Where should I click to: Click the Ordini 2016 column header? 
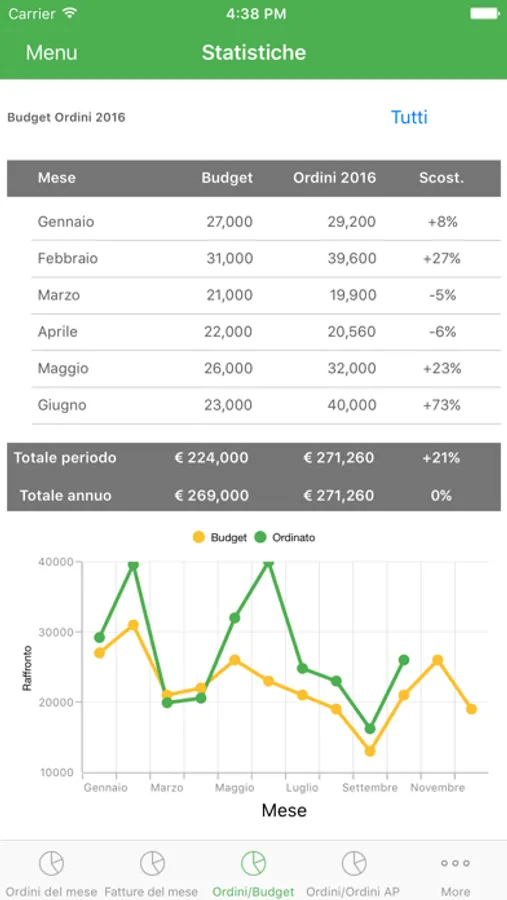click(x=335, y=178)
